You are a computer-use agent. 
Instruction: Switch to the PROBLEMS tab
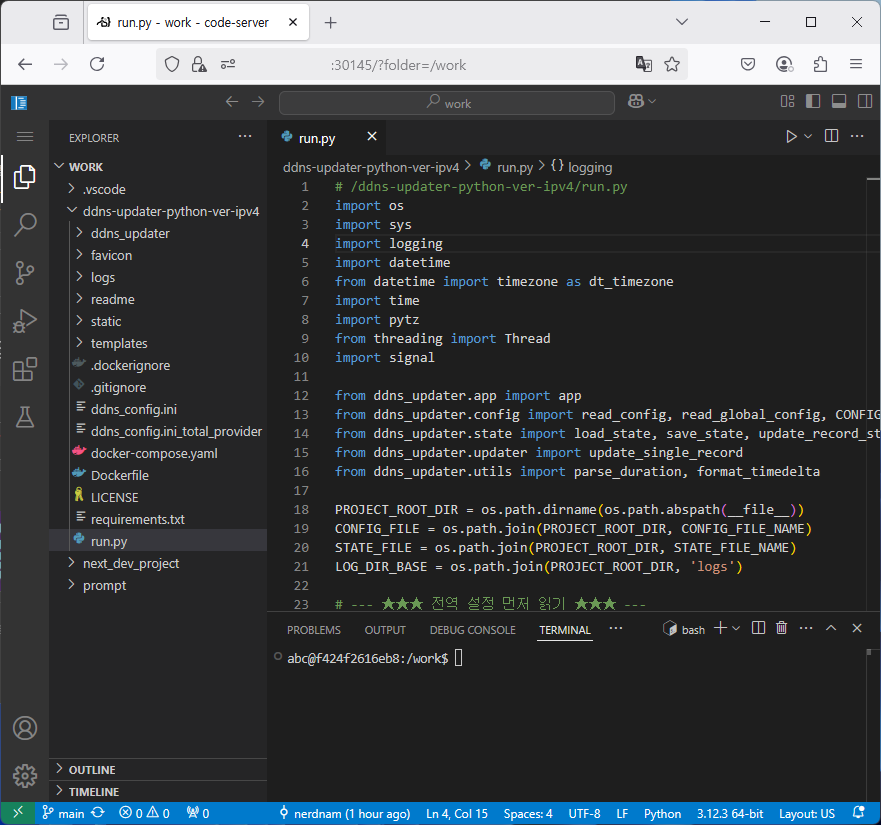[313, 630]
